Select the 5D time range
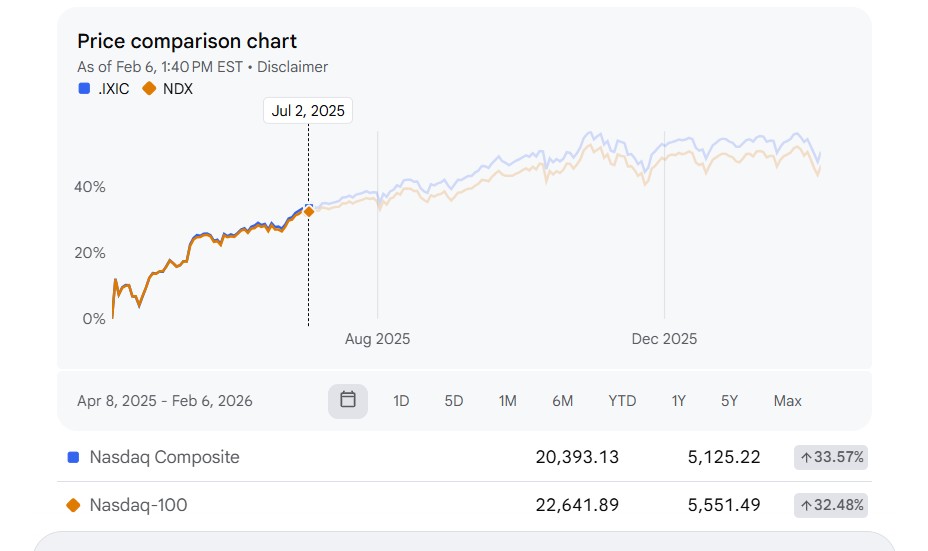Viewport: 928px width, 551px height. 454,401
